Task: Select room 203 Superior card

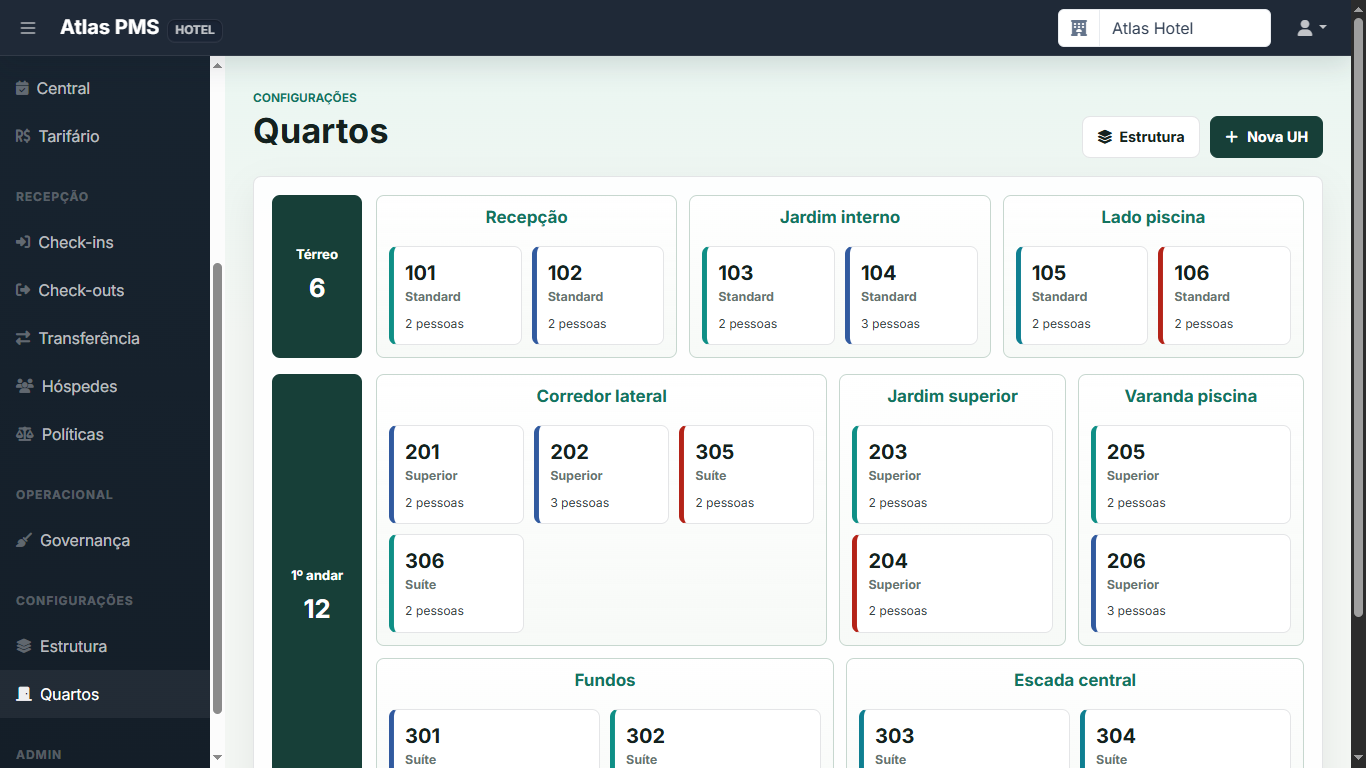Action: [952, 475]
